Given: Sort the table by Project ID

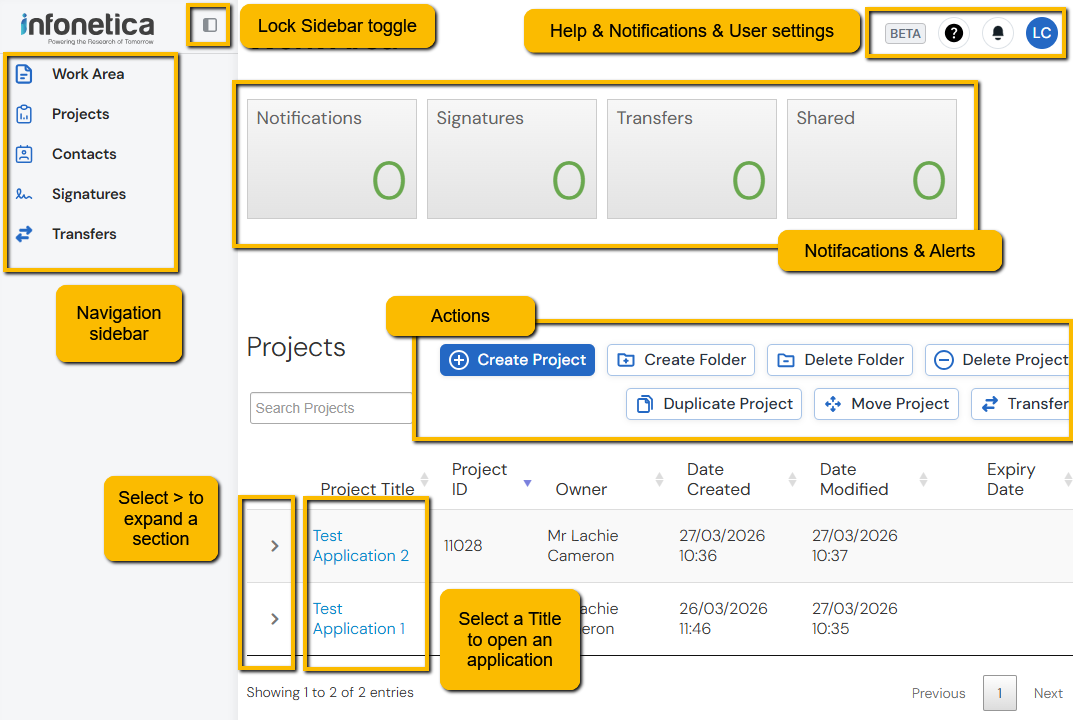Looking at the screenshot, I should (x=527, y=484).
